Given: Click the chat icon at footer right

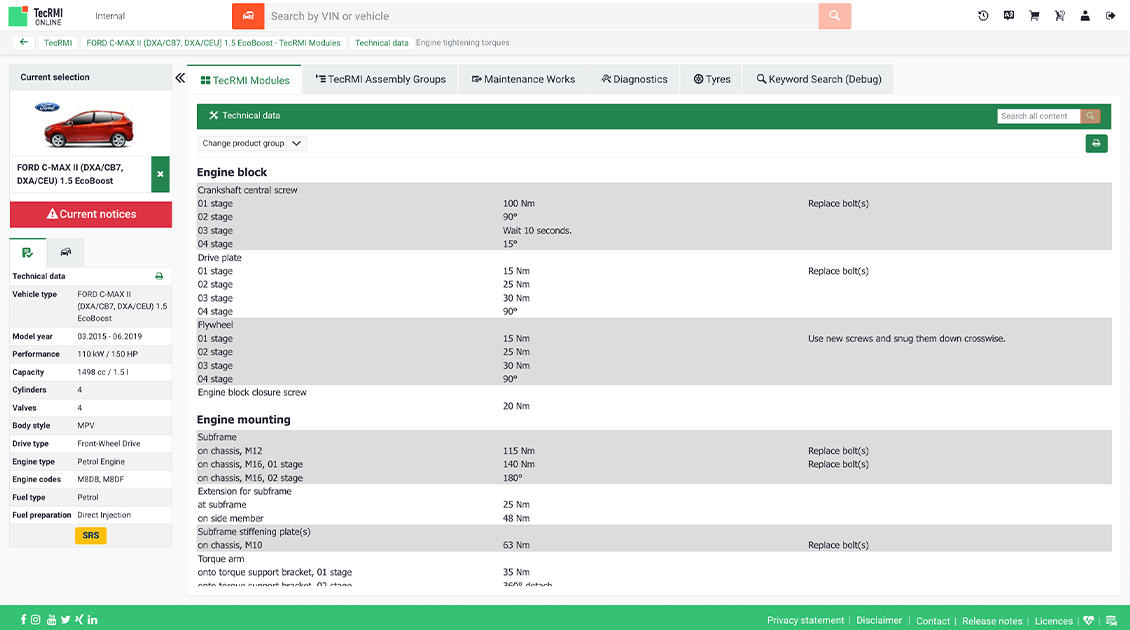Looking at the screenshot, I should click(1111, 621).
